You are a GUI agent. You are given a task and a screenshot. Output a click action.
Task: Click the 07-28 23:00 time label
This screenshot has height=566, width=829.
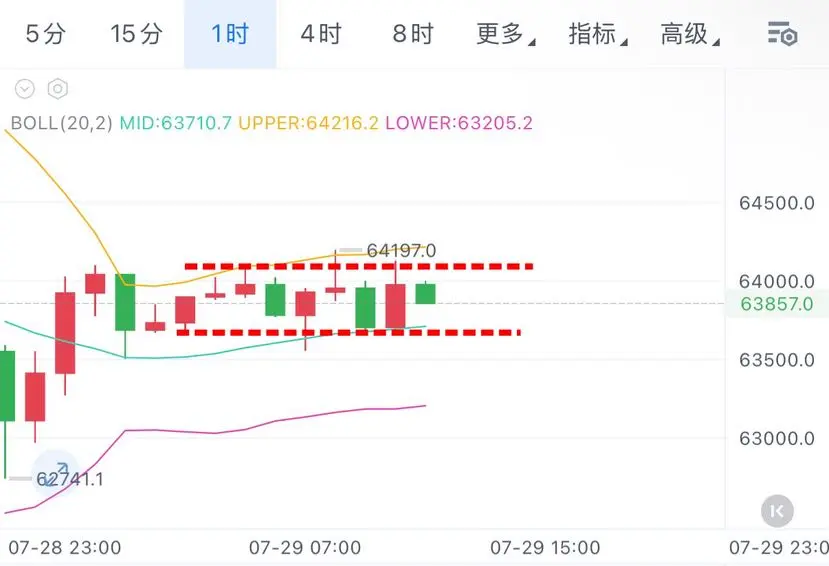pos(65,548)
